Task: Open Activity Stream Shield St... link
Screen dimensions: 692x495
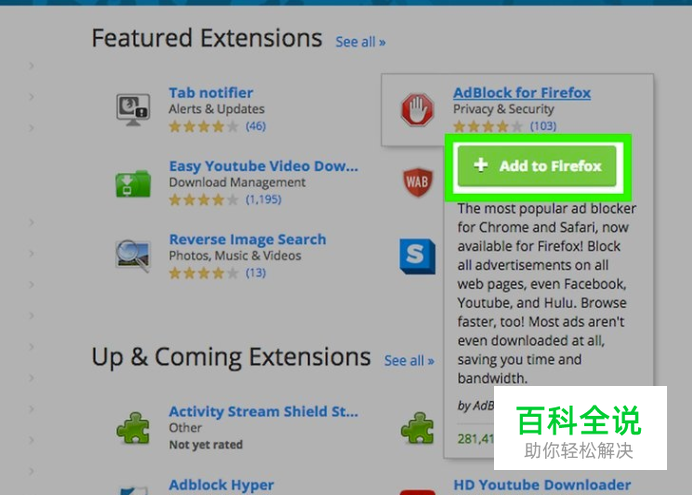Action: (263, 411)
